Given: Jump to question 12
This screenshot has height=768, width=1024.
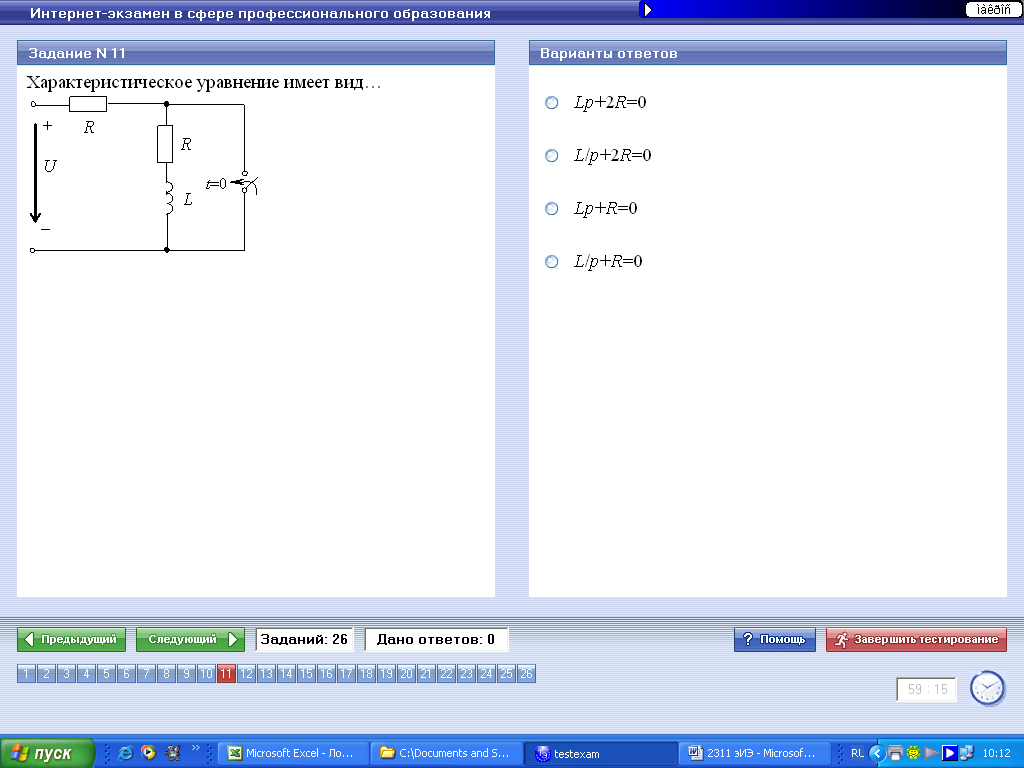Looking at the screenshot, I should [x=246, y=673].
